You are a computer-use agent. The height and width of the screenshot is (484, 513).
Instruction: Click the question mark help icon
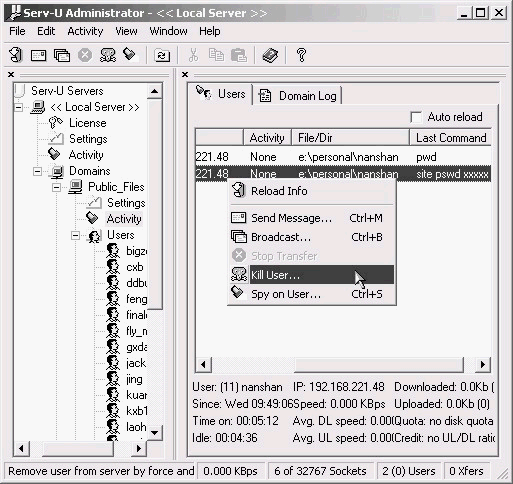coord(301,55)
